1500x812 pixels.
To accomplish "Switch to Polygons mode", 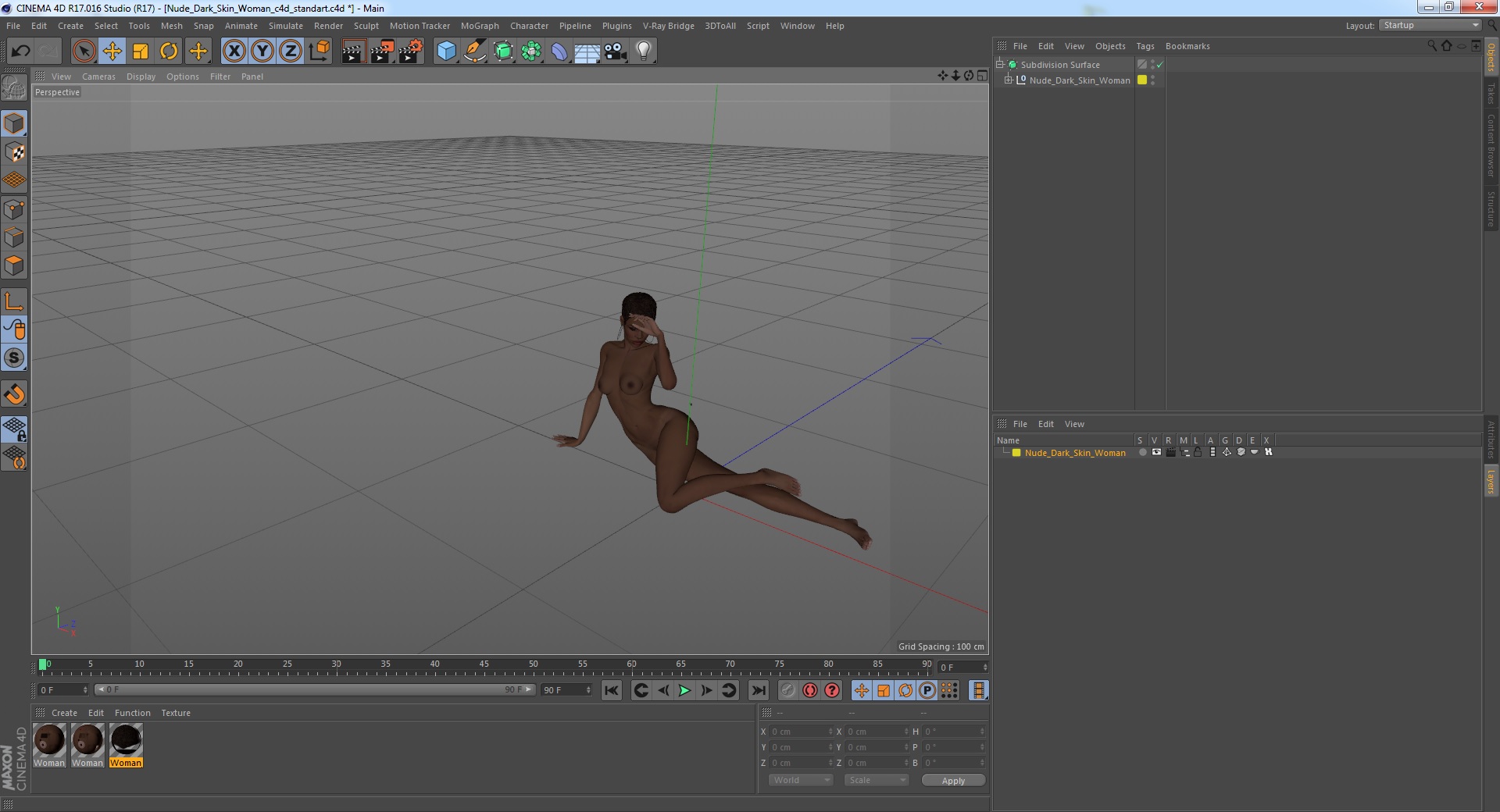I will pos(14,265).
